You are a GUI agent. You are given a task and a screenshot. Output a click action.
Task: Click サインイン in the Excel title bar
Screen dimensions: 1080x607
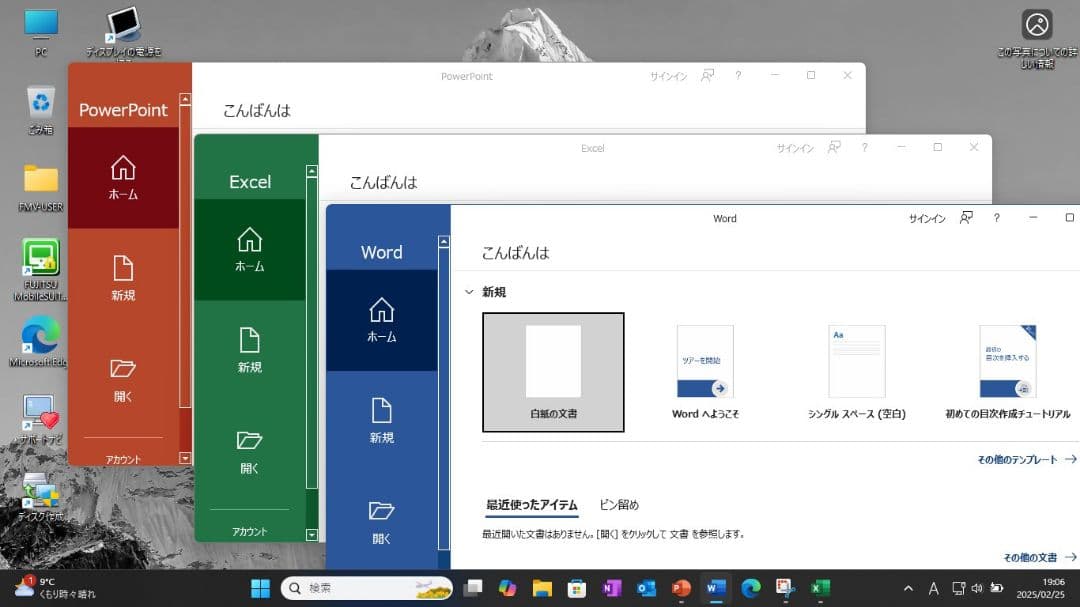point(795,148)
